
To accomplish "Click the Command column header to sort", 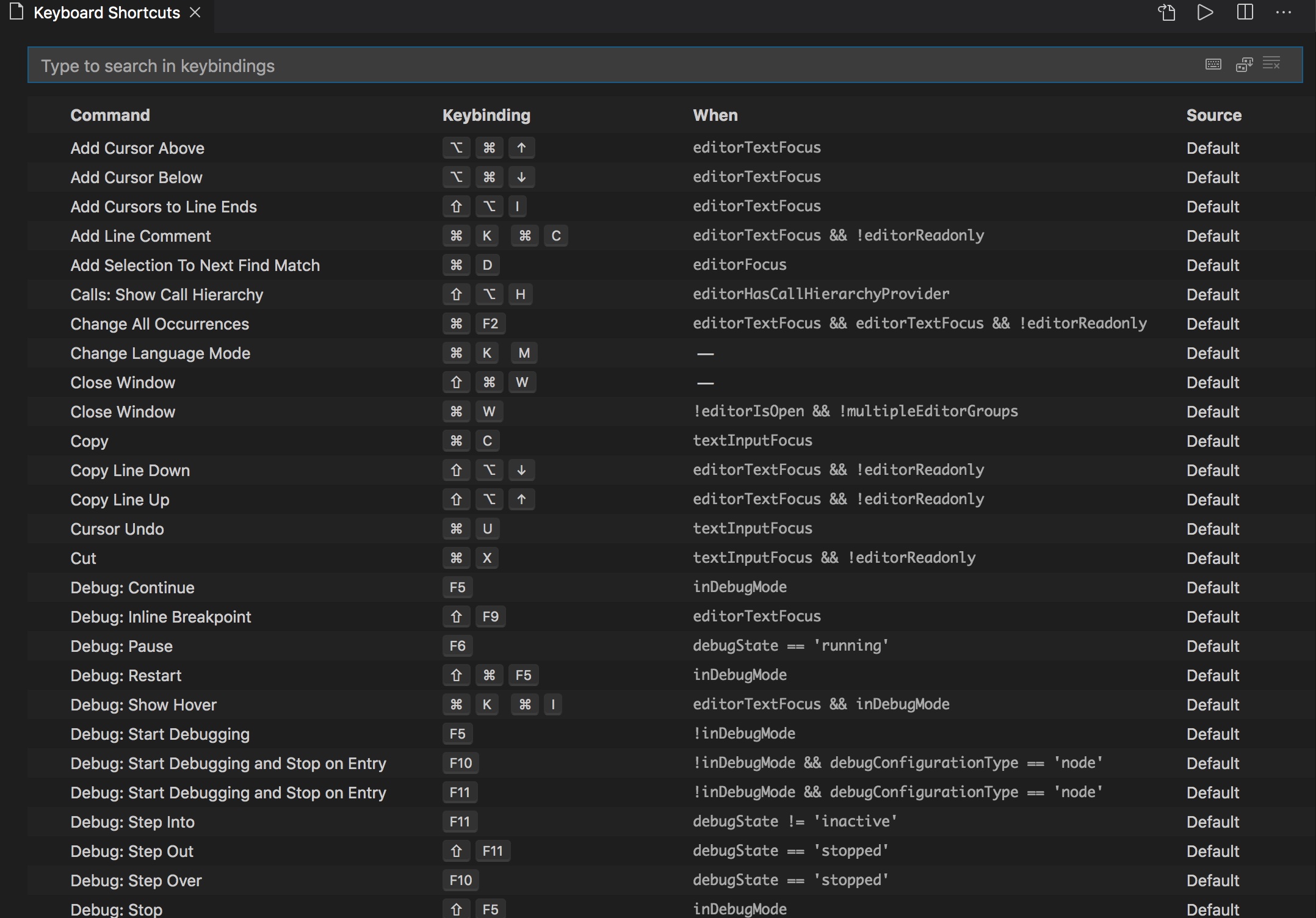I will tap(110, 114).
